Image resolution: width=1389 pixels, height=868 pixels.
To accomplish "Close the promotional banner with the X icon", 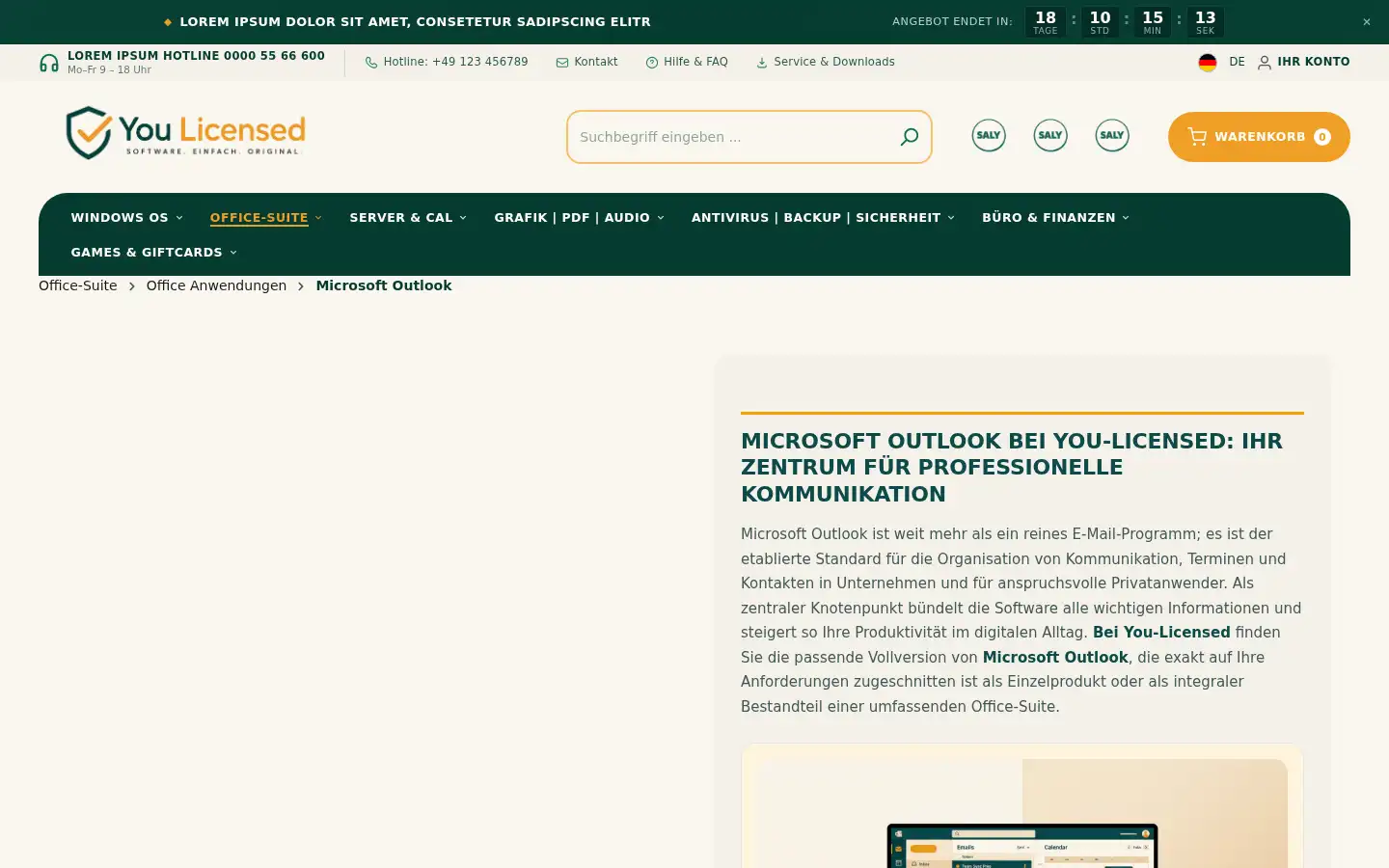I will pyautogui.click(x=1366, y=22).
